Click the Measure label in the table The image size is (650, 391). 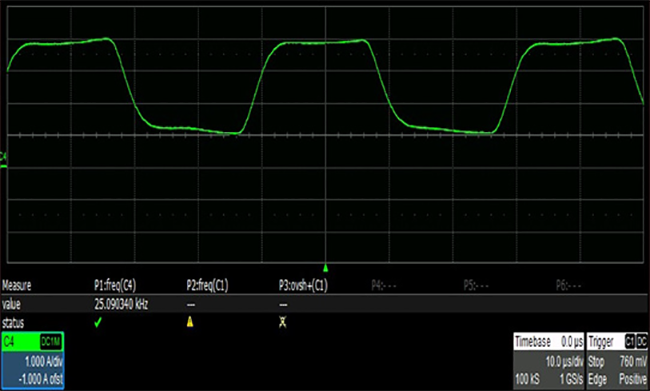click(17, 285)
